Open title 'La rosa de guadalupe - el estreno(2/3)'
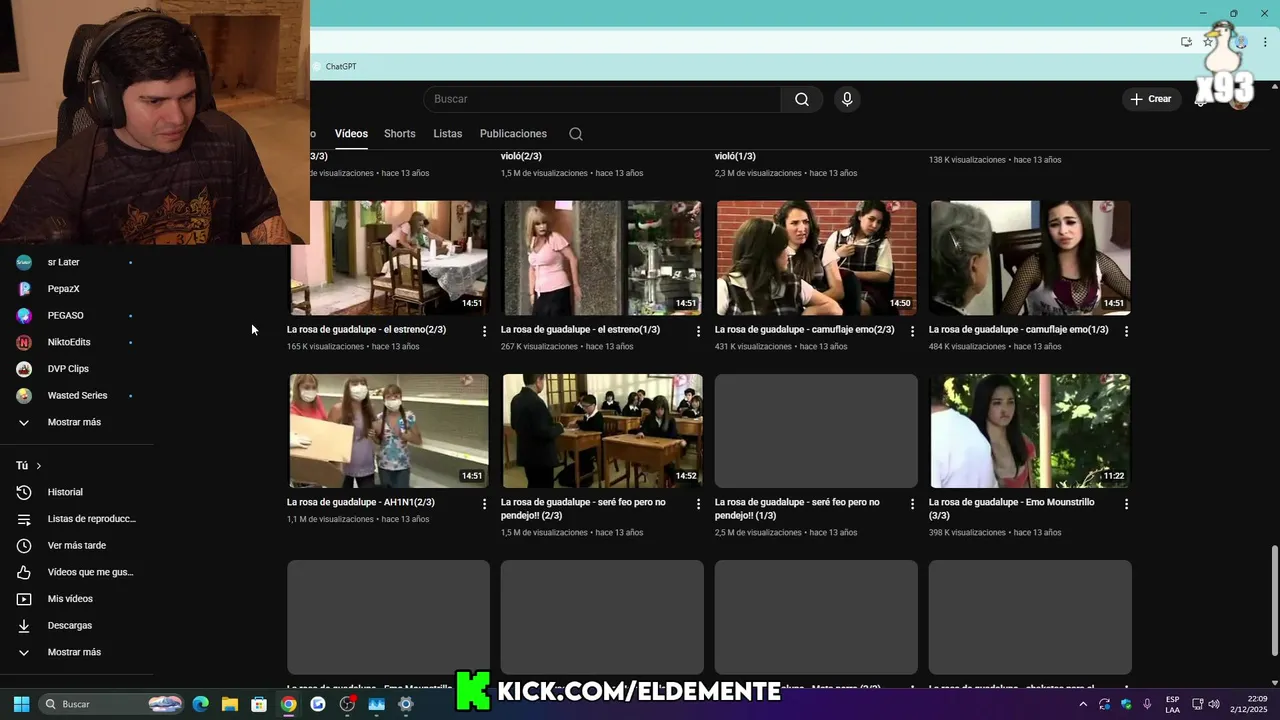This screenshot has height=720, width=1280. tap(366, 329)
